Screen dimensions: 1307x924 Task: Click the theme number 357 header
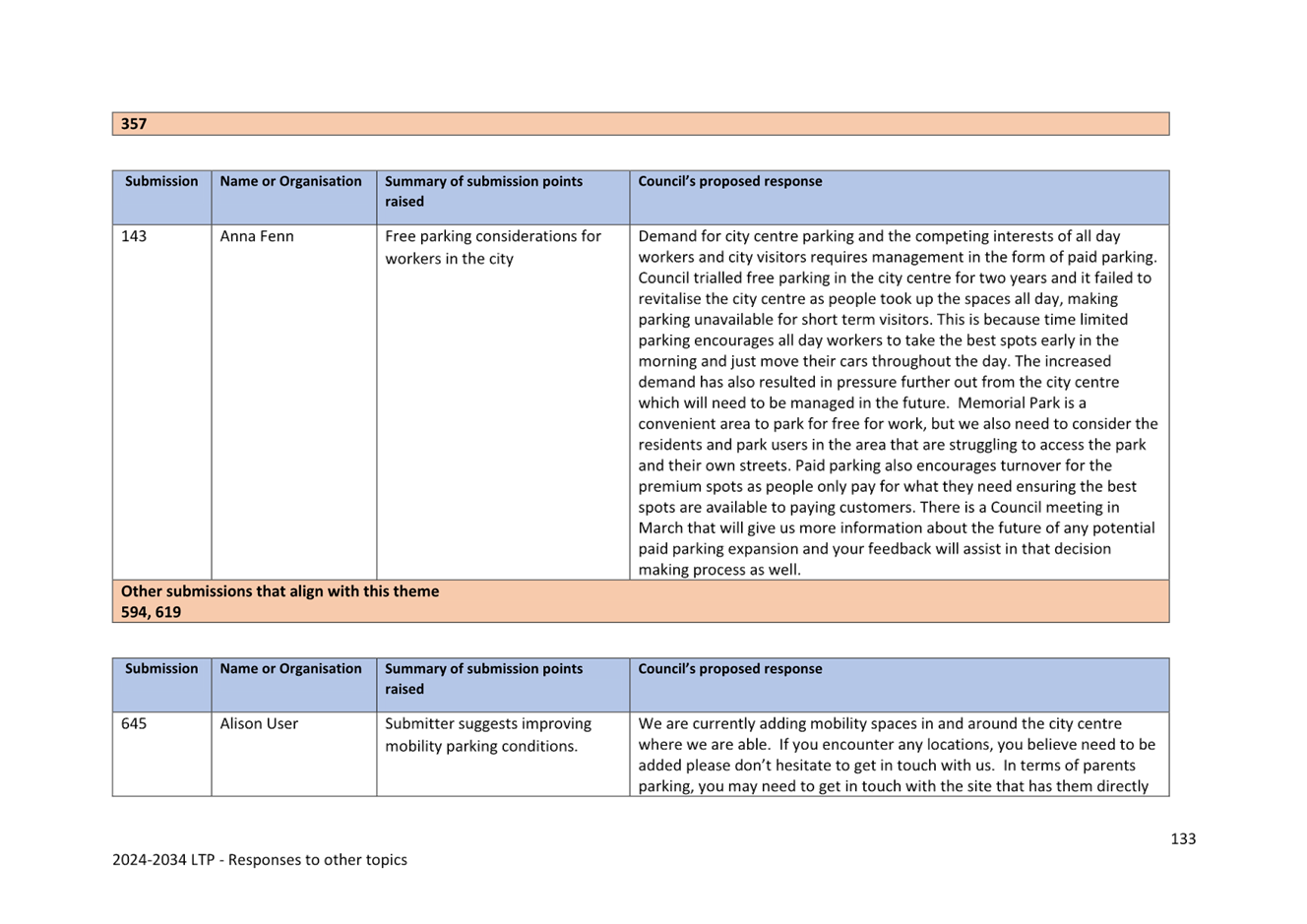pos(640,124)
